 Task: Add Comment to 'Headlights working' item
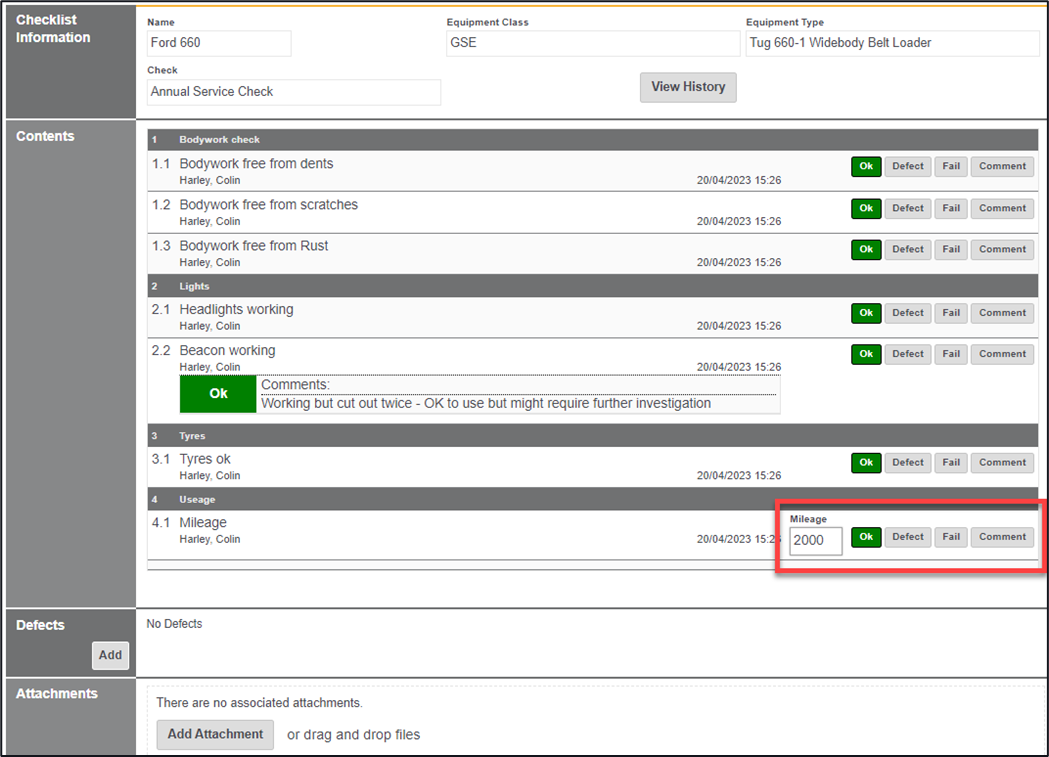coord(1002,313)
